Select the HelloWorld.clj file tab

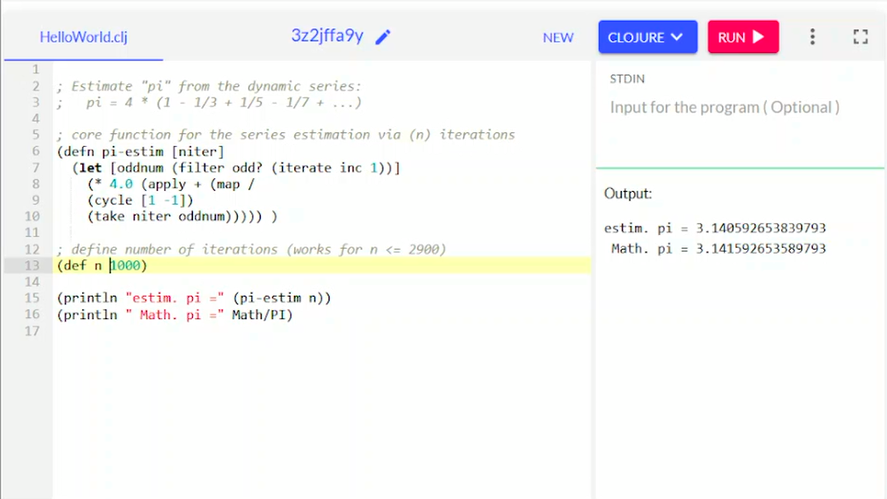pyautogui.click(x=83, y=37)
